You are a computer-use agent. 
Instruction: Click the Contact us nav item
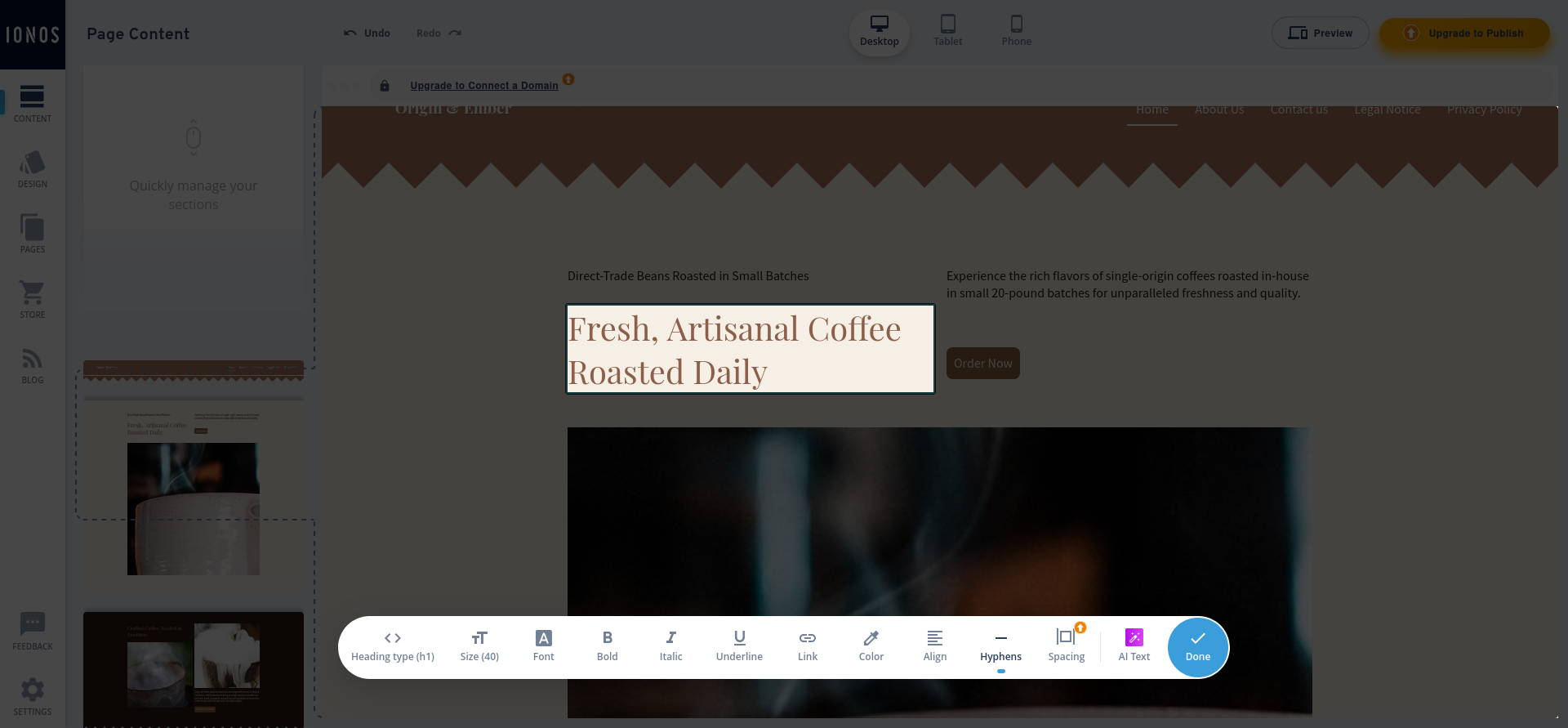[x=1299, y=109]
